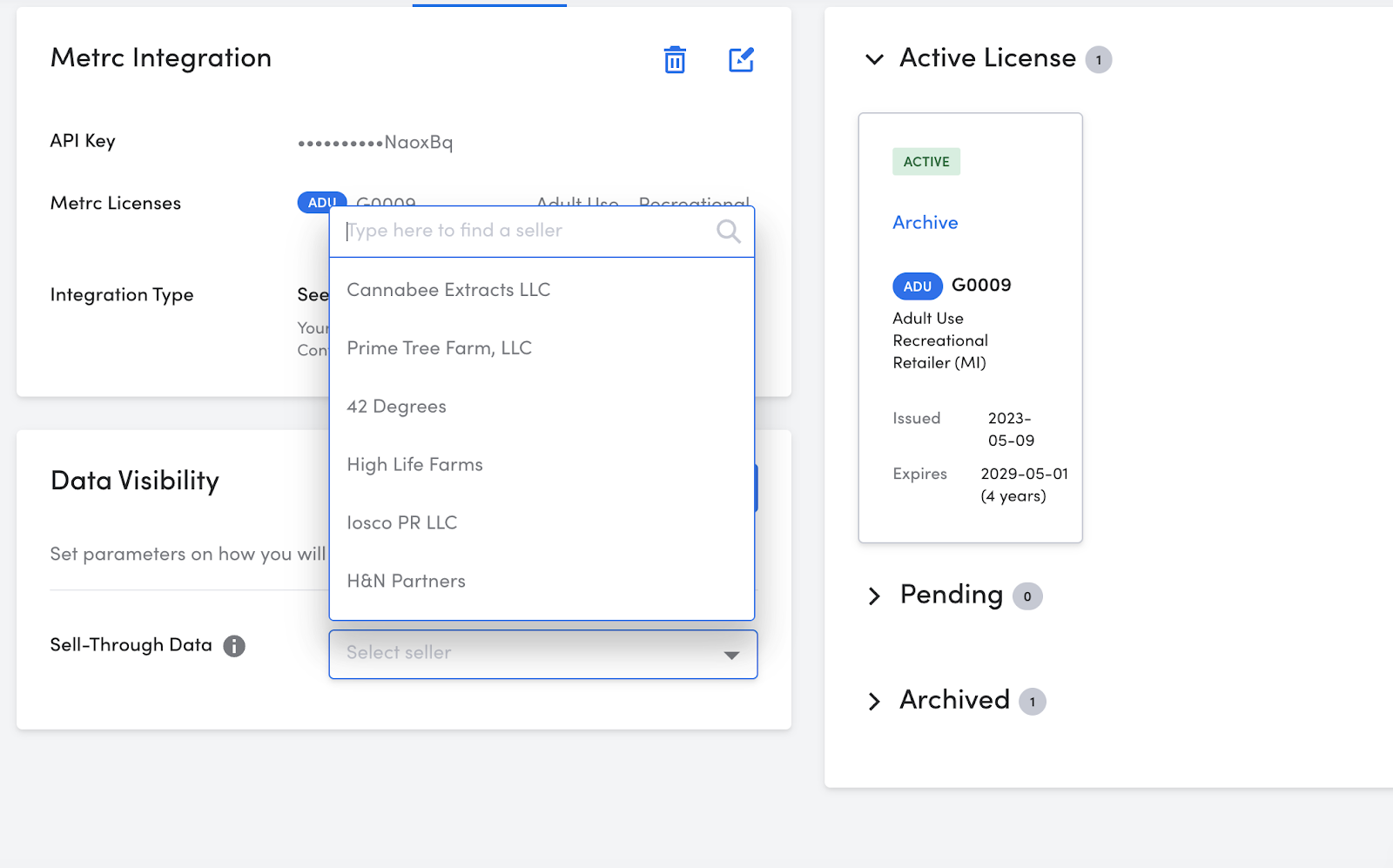This screenshot has height=868, width=1393.
Task: Choose Prime Tree Farm, LLC seller
Action: 542,348
